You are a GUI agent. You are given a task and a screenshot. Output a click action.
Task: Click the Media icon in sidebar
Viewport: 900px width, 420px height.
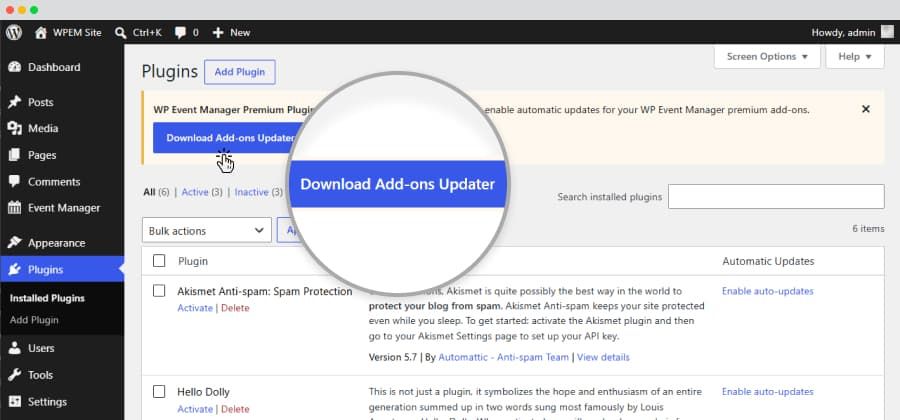pos(14,129)
